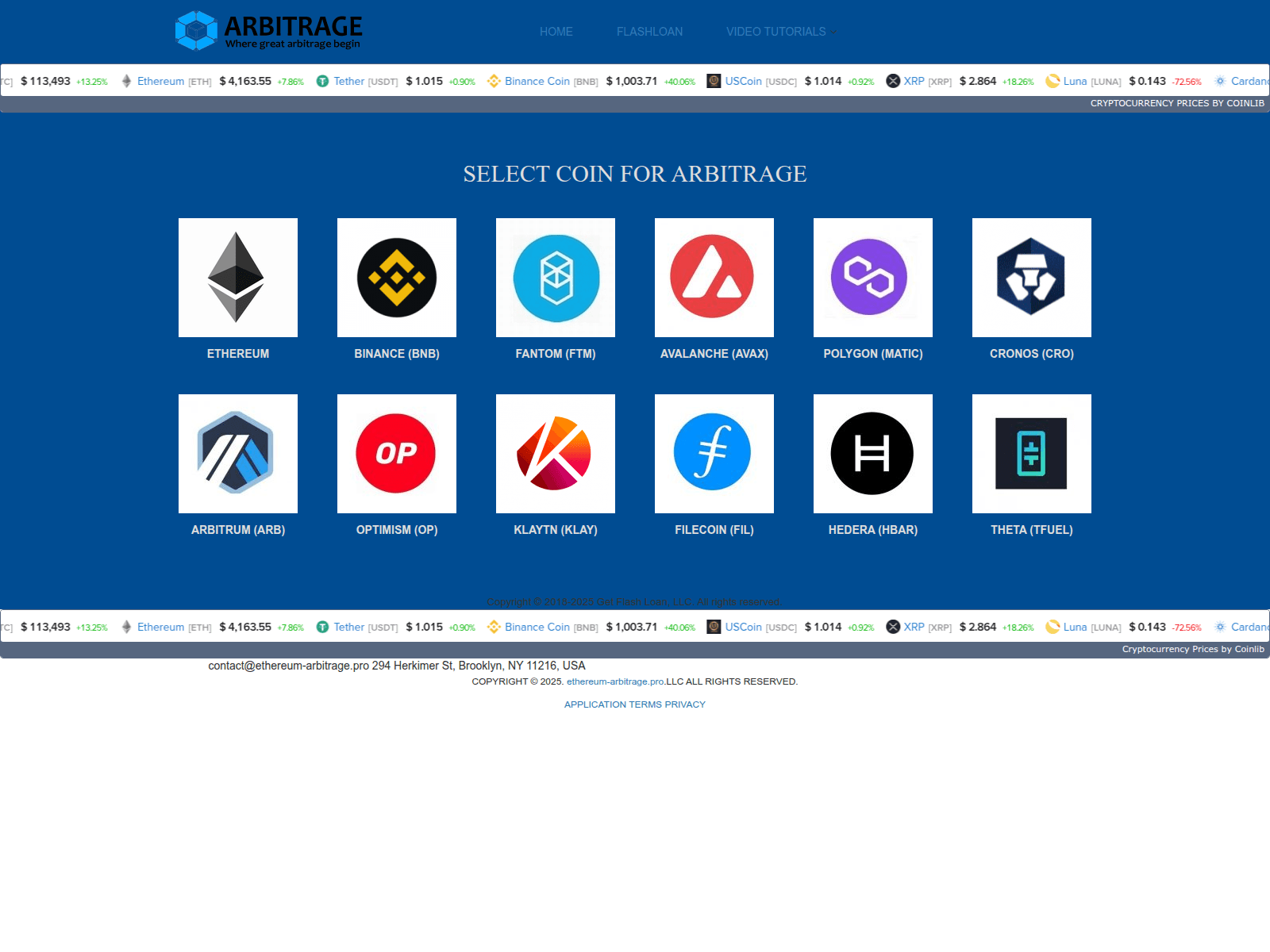Choose the Cronos CRO coin icon
Image resolution: width=1270 pixels, height=952 pixels.
tap(1032, 278)
